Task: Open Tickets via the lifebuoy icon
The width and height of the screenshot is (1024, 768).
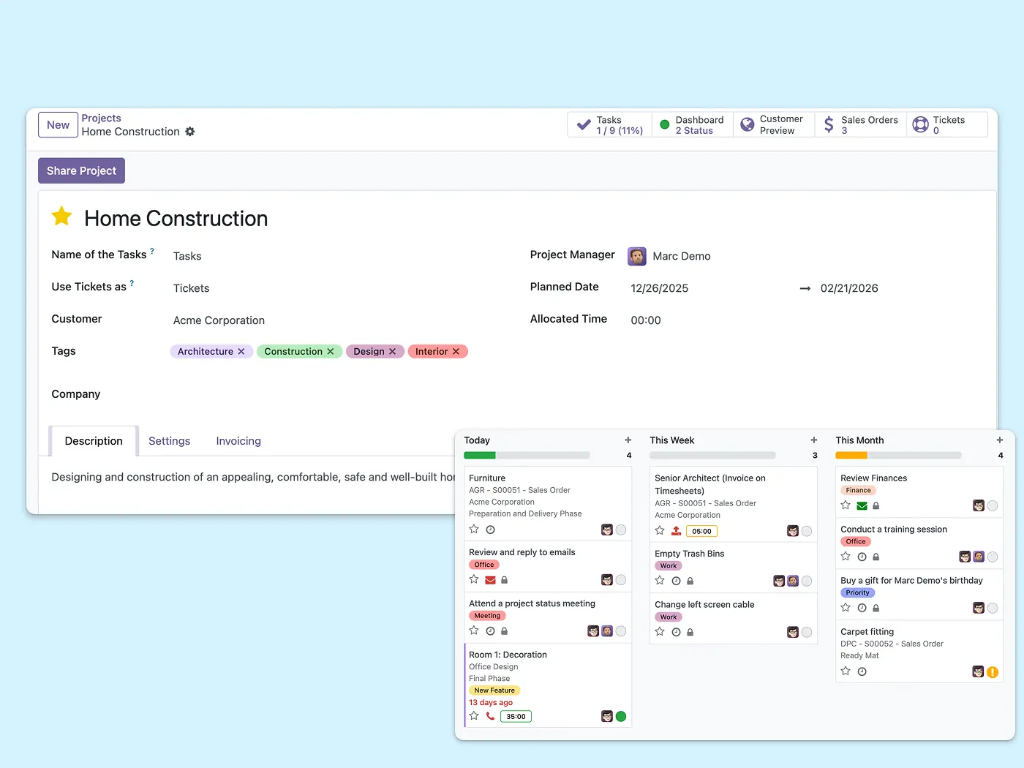Action: 921,122
